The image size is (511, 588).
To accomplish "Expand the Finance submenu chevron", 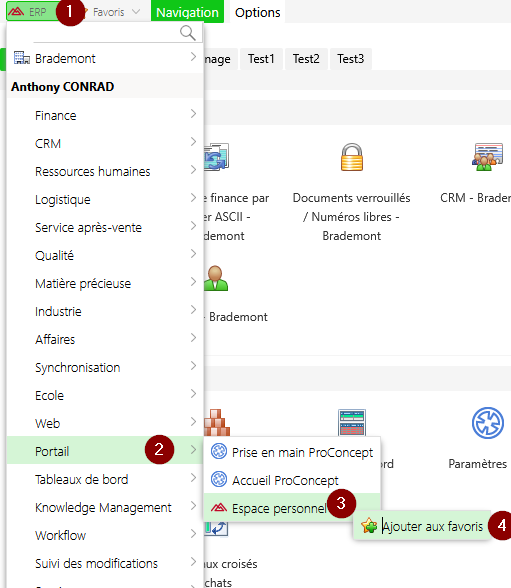I will 193,114.
